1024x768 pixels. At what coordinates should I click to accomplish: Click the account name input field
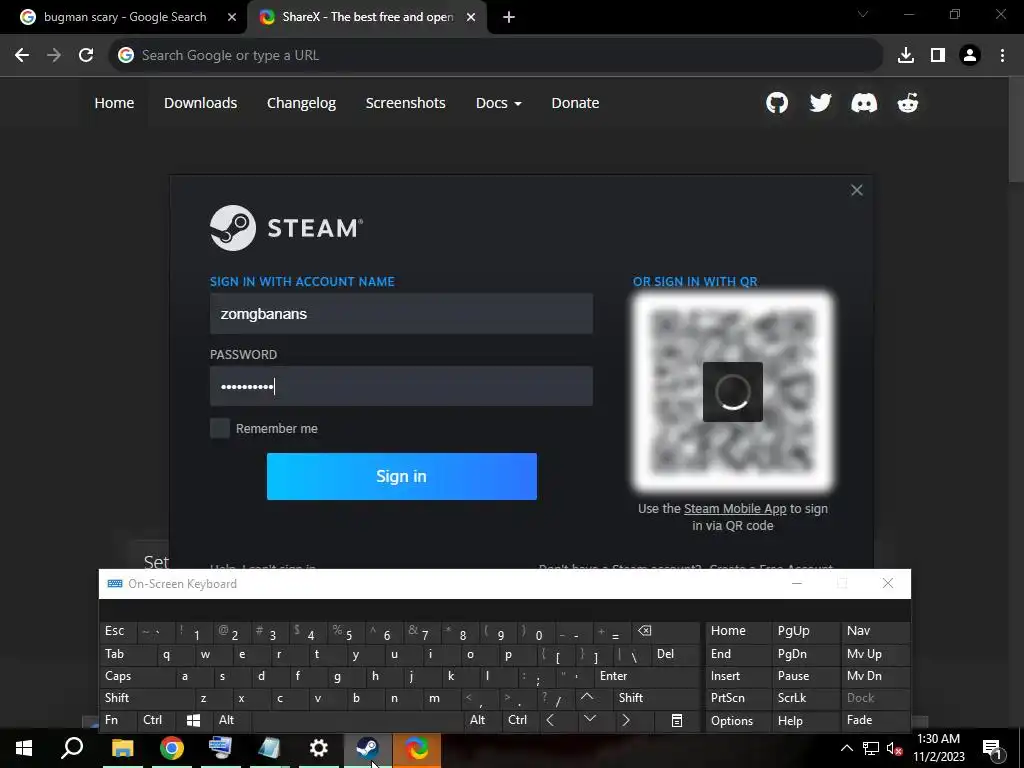(x=402, y=314)
